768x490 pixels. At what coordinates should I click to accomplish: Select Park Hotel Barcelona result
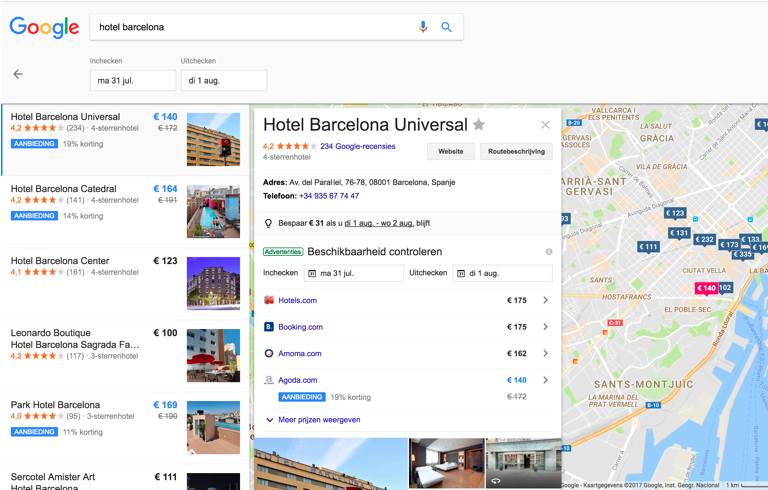tap(124, 428)
